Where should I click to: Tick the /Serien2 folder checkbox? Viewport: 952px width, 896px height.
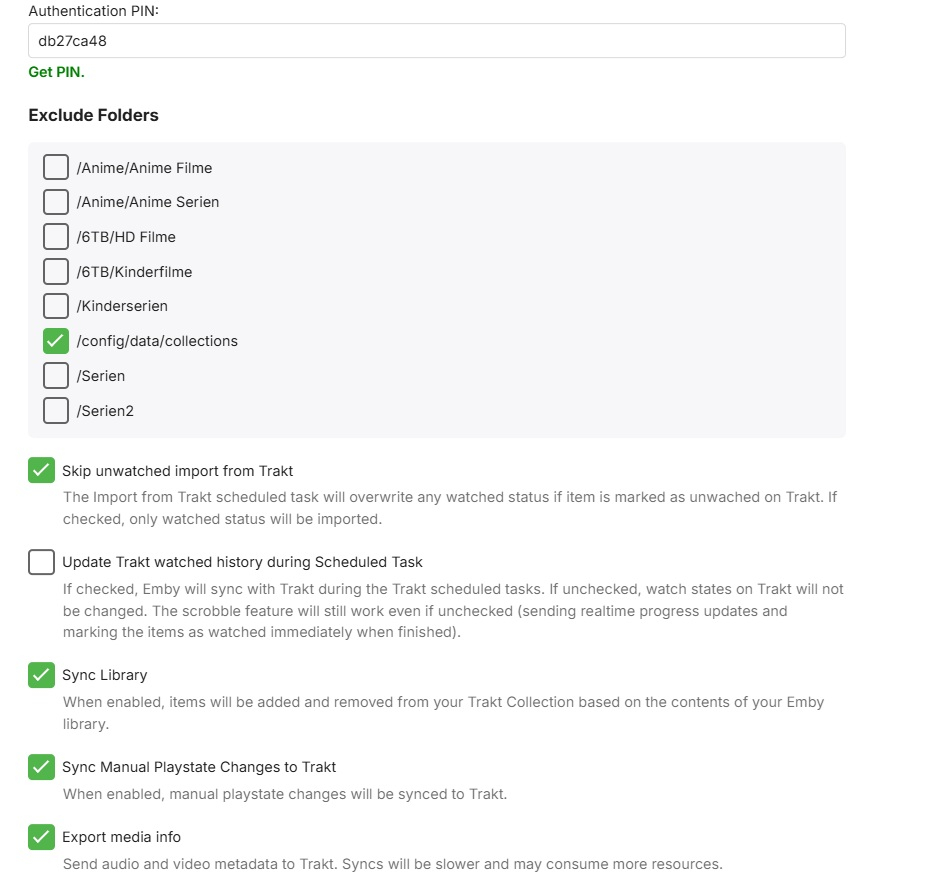point(56,410)
